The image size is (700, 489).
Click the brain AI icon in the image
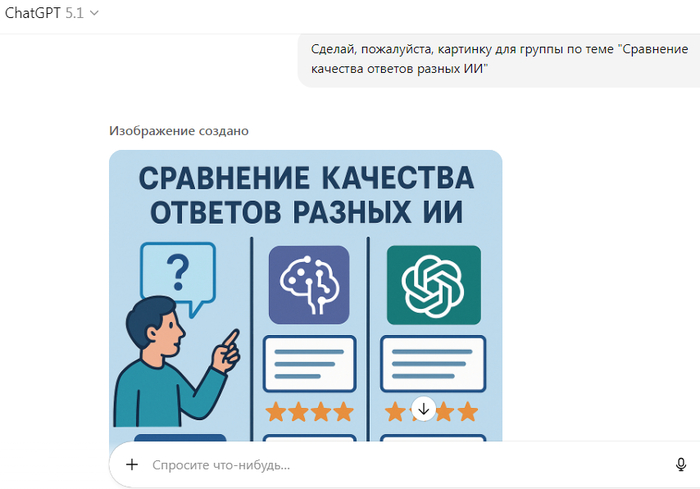(308, 283)
